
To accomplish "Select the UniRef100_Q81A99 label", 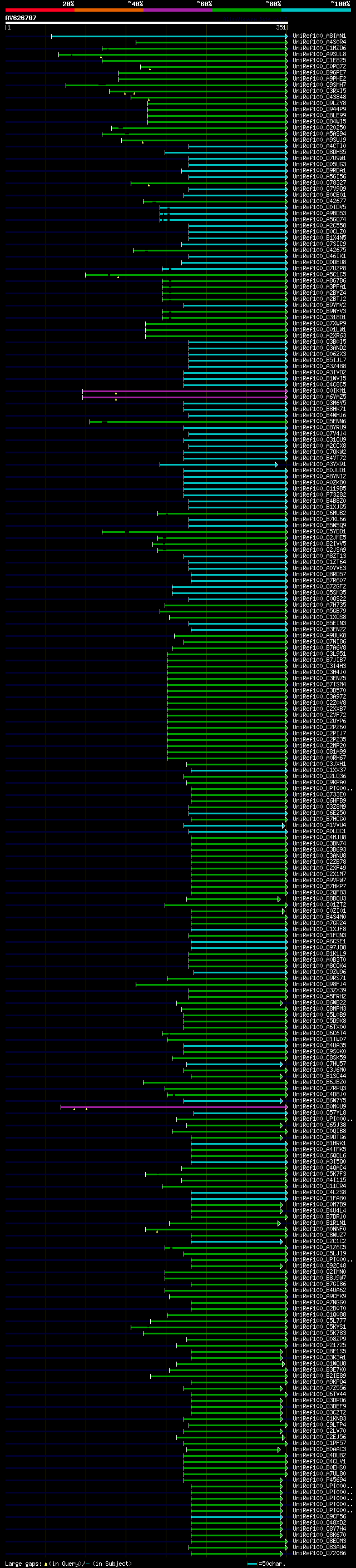I will click(319, 751).
